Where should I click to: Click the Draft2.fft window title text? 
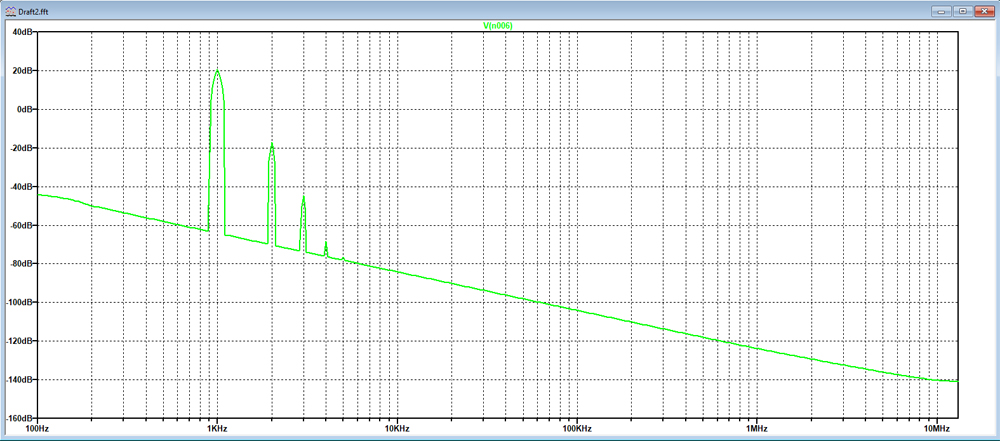31,11
